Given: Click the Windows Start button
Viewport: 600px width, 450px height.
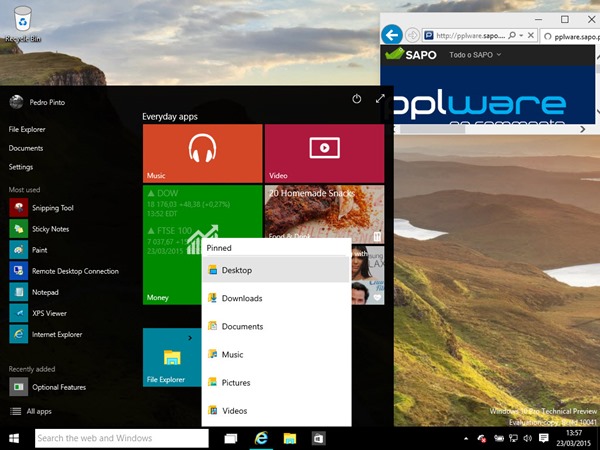Looking at the screenshot, I should point(14,438).
